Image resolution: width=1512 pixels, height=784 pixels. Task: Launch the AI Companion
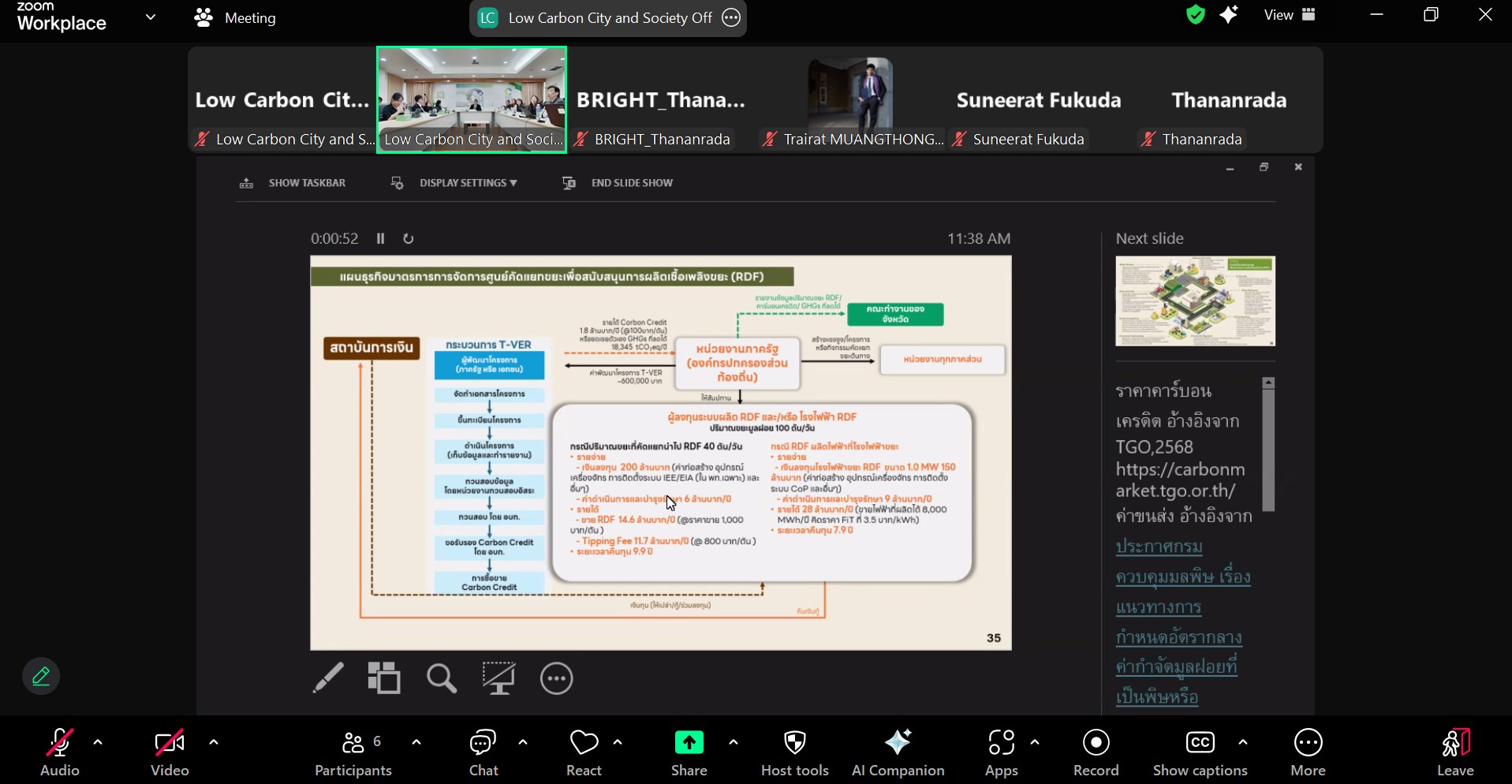pyautogui.click(x=898, y=752)
